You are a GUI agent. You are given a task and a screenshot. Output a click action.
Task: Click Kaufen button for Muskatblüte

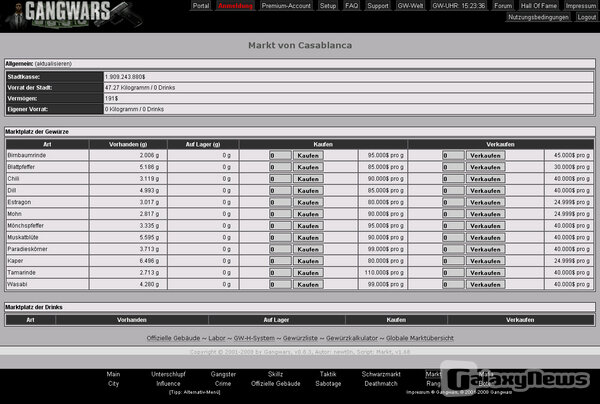tap(308, 238)
